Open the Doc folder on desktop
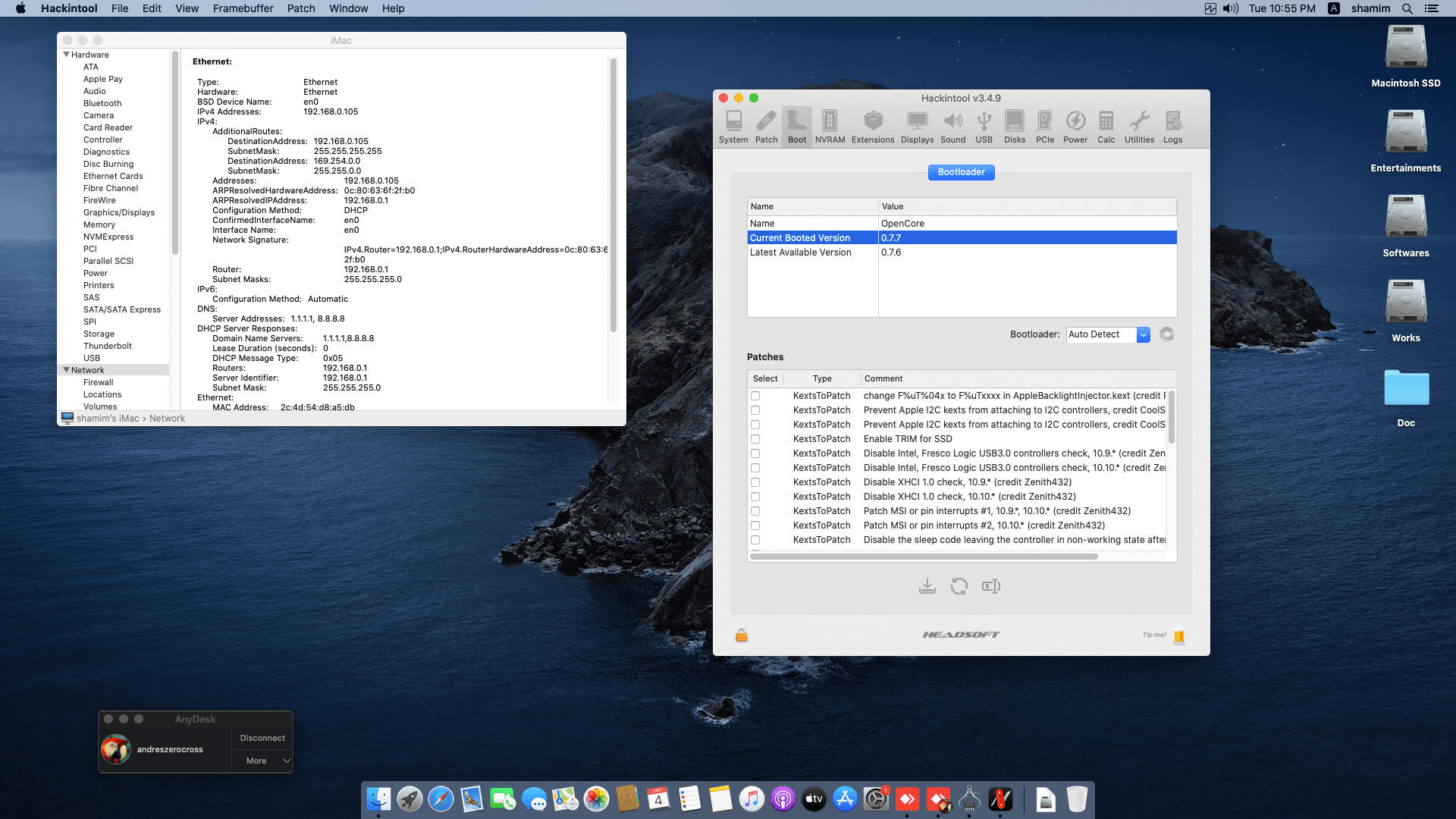This screenshot has height=819, width=1456. point(1406,399)
